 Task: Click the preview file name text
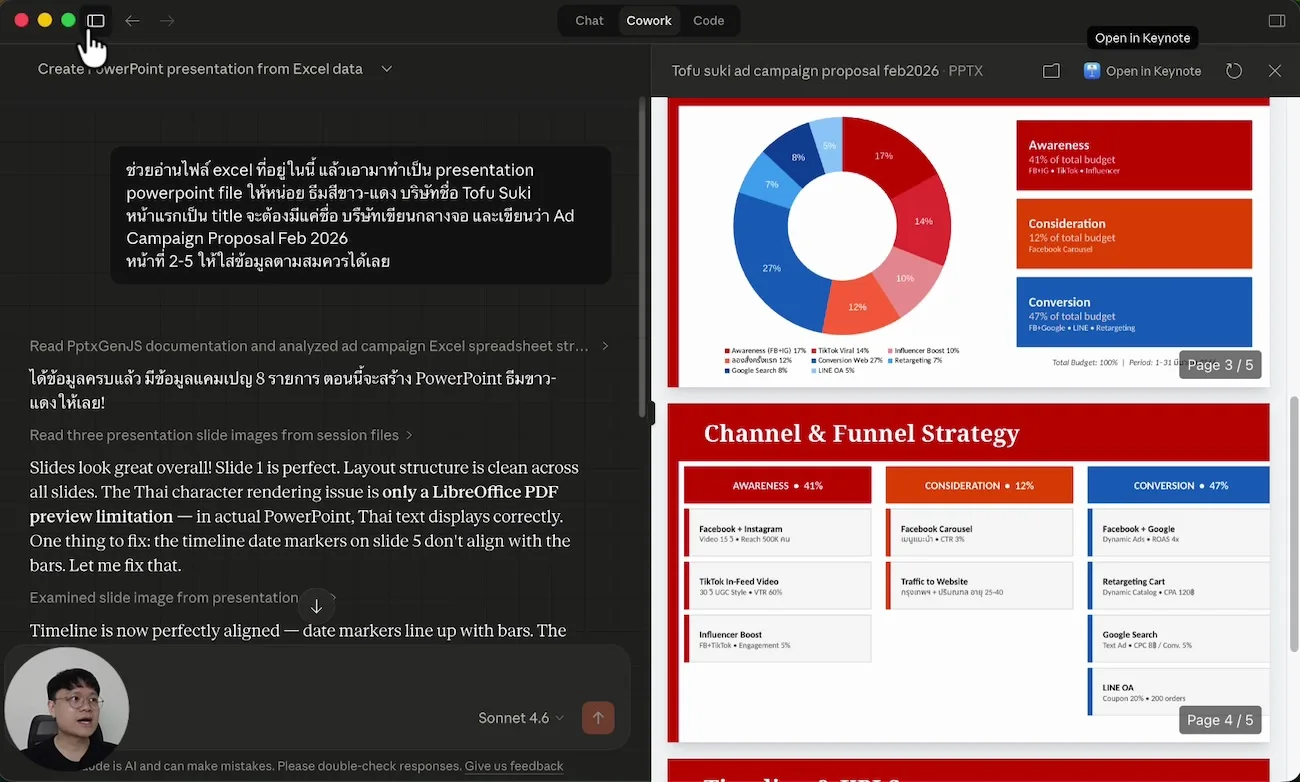pyautogui.click(x=827, y=71)
